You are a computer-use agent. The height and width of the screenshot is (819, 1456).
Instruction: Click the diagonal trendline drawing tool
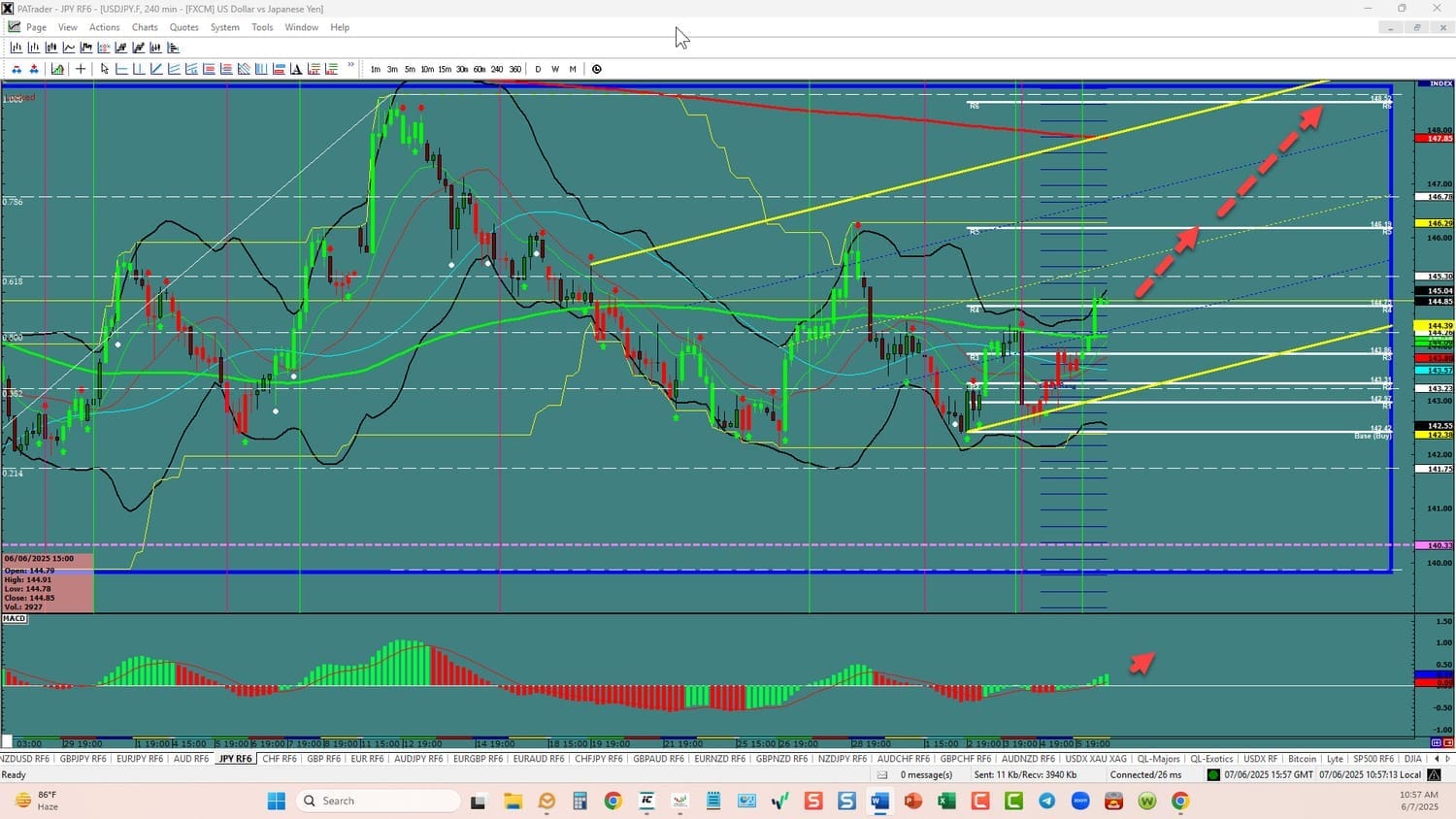156,69
